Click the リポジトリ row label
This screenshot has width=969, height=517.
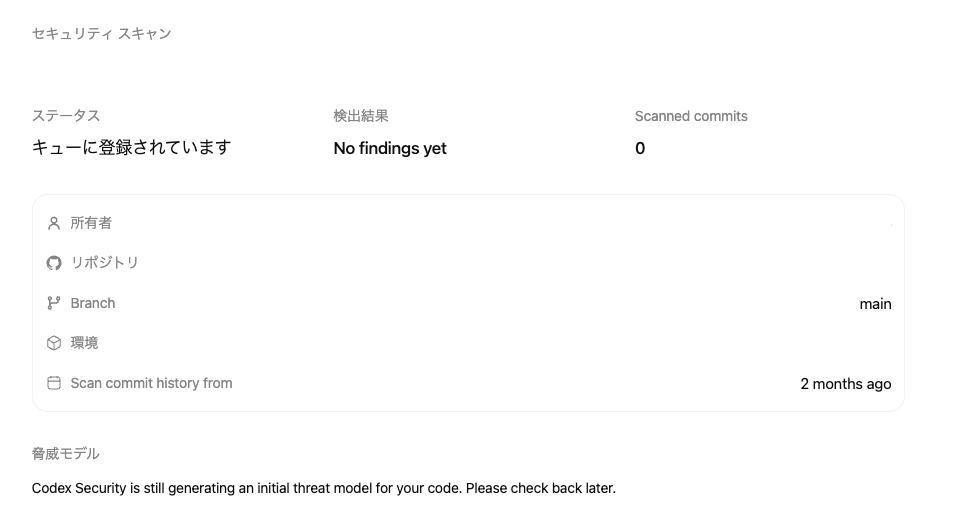pos(104,263)
